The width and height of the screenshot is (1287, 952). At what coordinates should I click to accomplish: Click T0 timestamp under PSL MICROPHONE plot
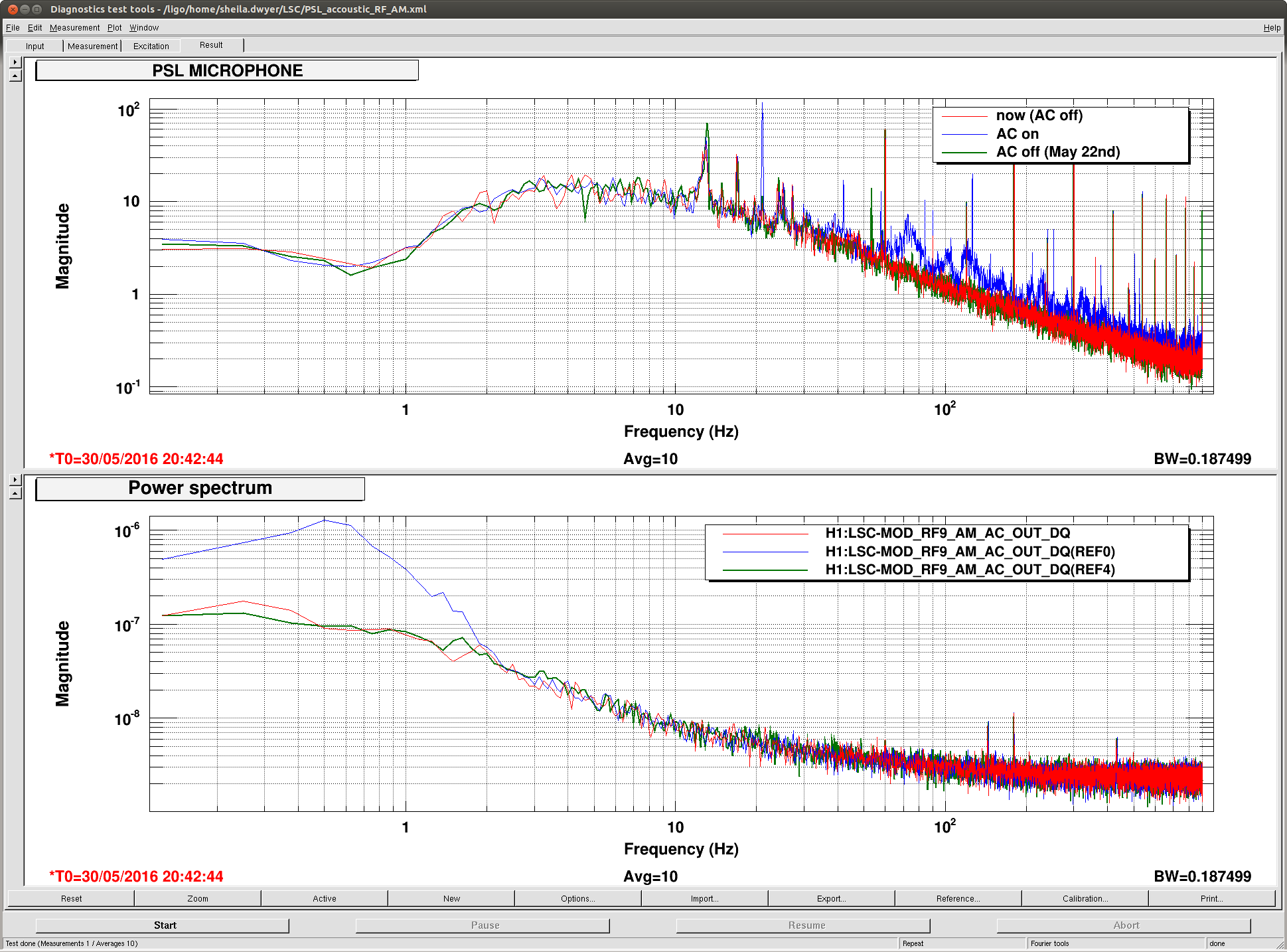coord(136,459)
